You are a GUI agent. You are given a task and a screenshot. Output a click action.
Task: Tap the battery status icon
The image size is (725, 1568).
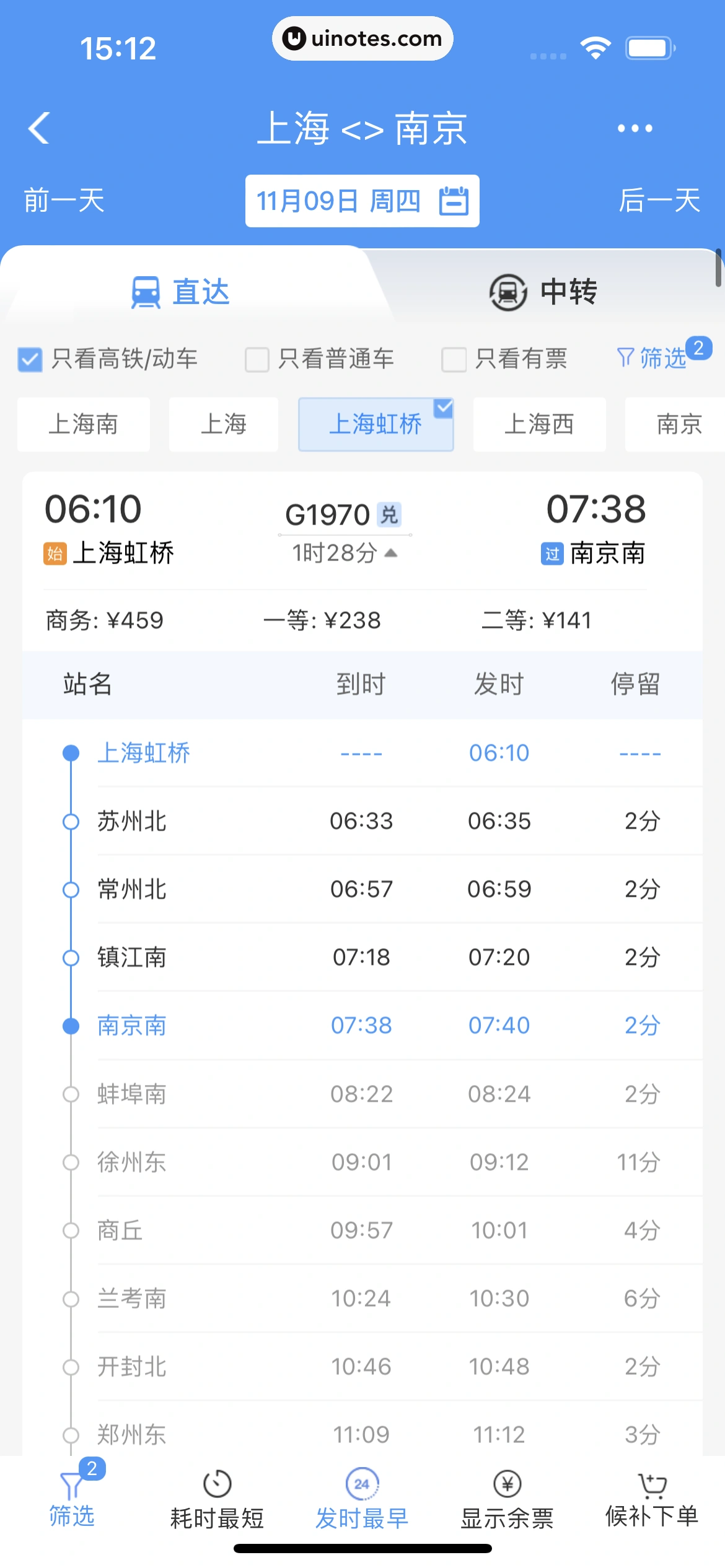(x=650, y=48)
